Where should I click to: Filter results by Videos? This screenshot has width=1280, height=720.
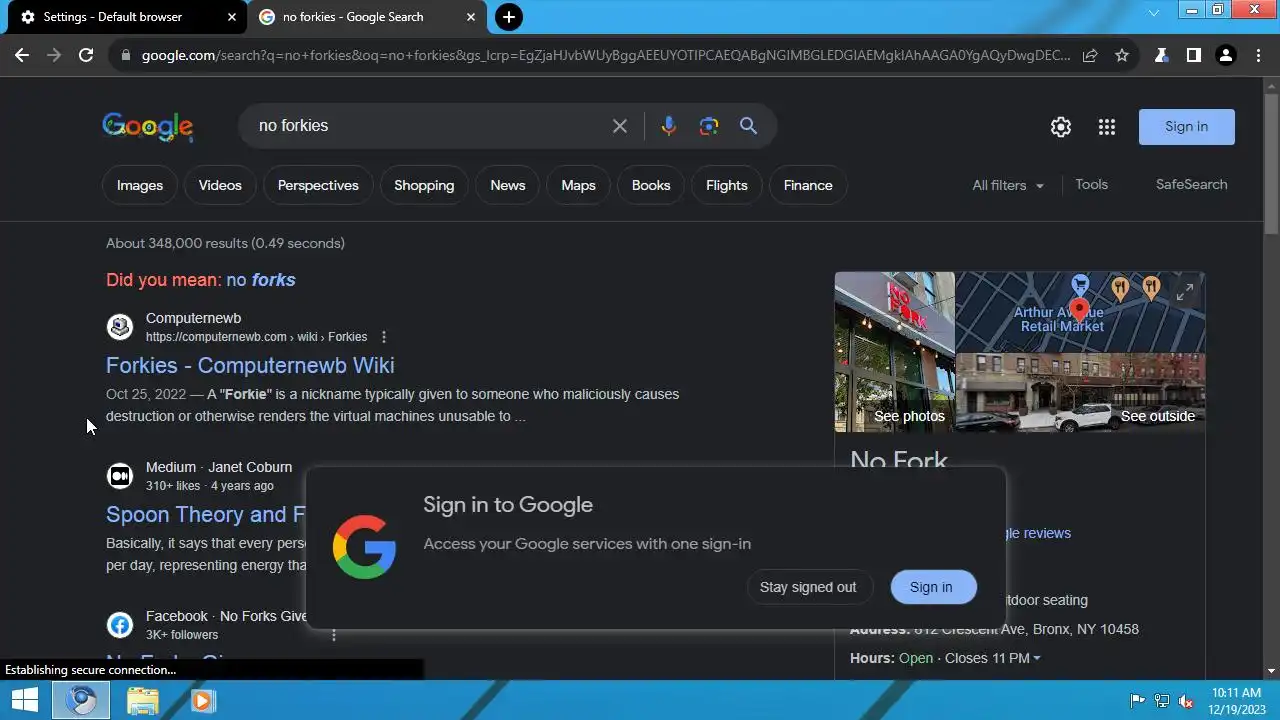point(220,185)
